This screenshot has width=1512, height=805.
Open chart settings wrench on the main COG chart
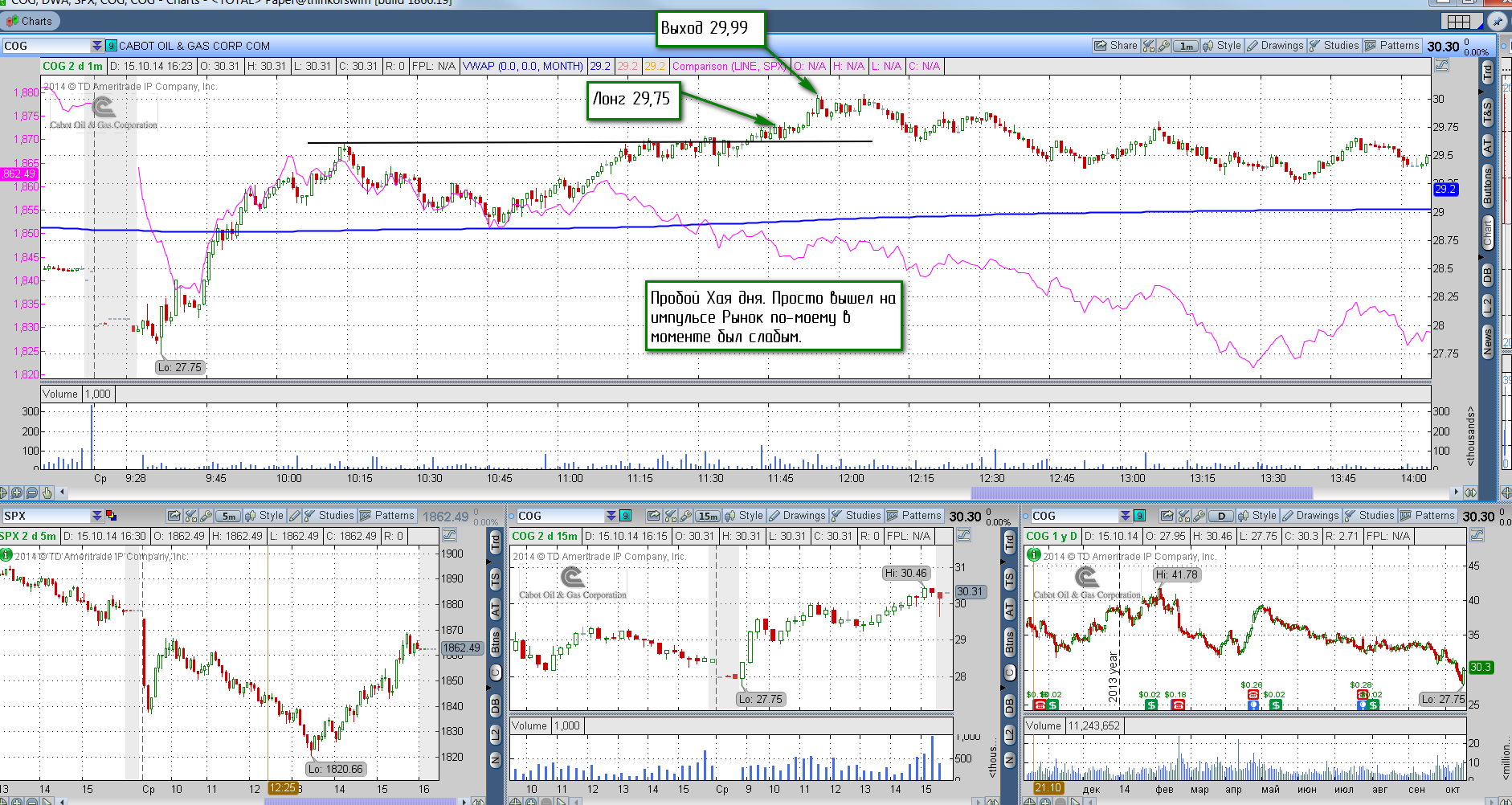(1163, 46)
